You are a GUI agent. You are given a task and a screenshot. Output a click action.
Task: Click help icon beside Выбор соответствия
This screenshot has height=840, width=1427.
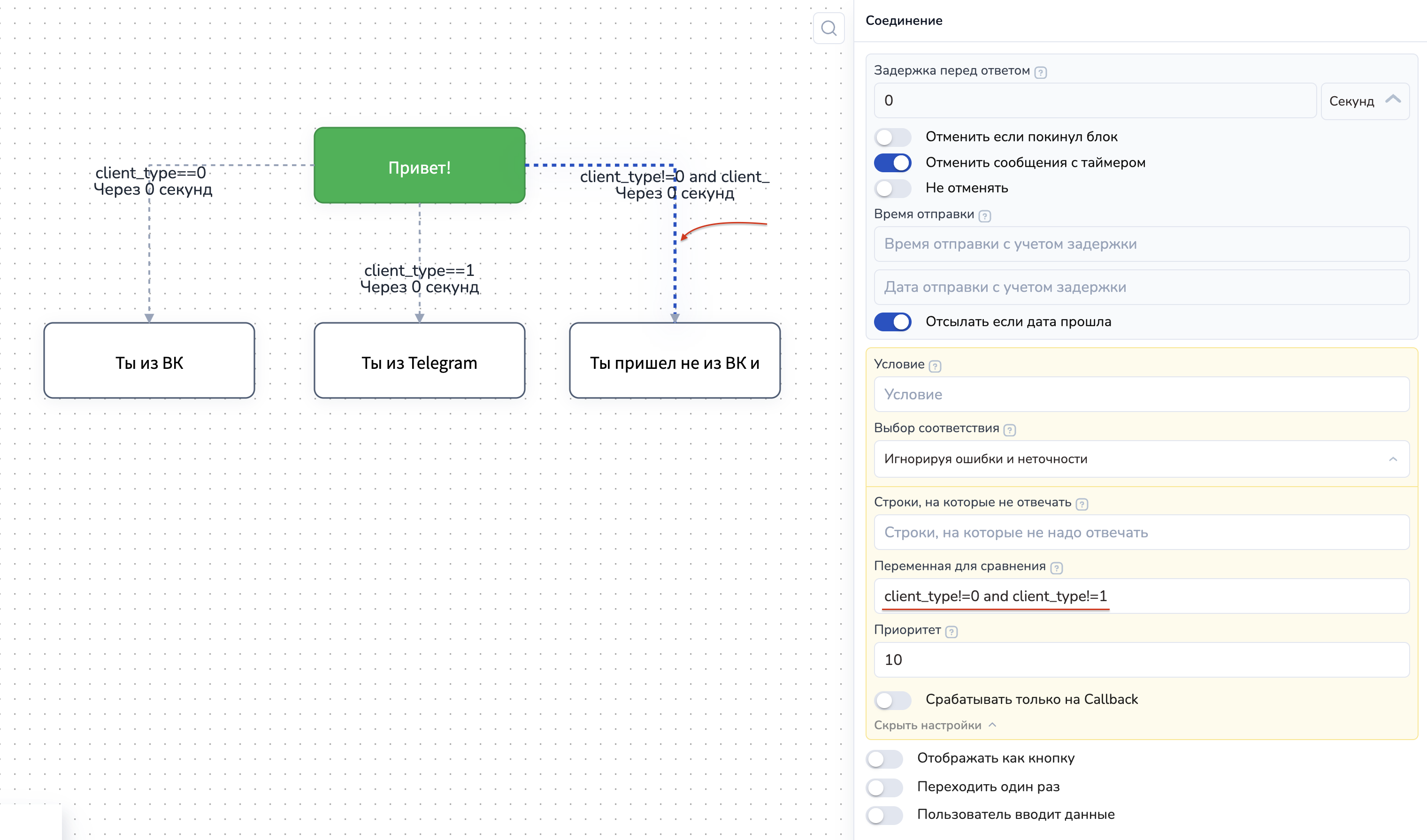[x=1009, y=430]
